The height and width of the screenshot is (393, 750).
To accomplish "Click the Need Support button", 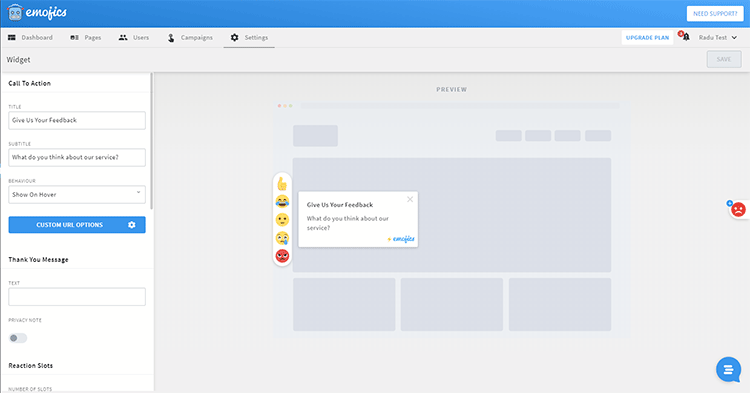I will 715,13.
